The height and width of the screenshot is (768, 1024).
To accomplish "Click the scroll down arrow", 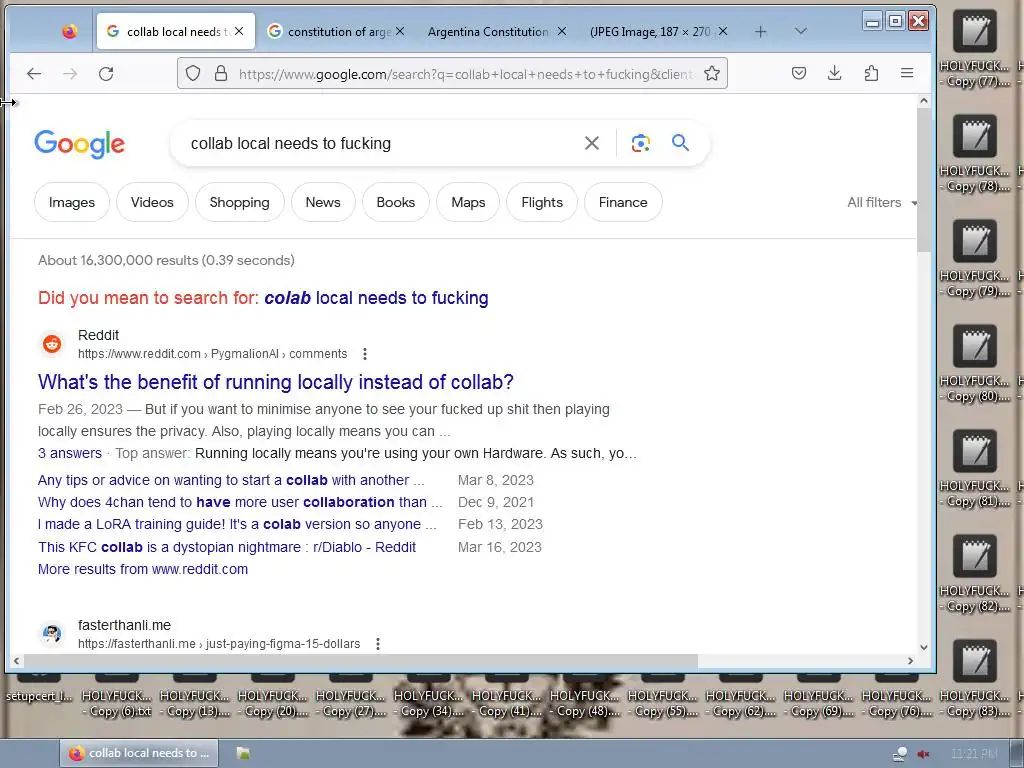I will 923,647.
